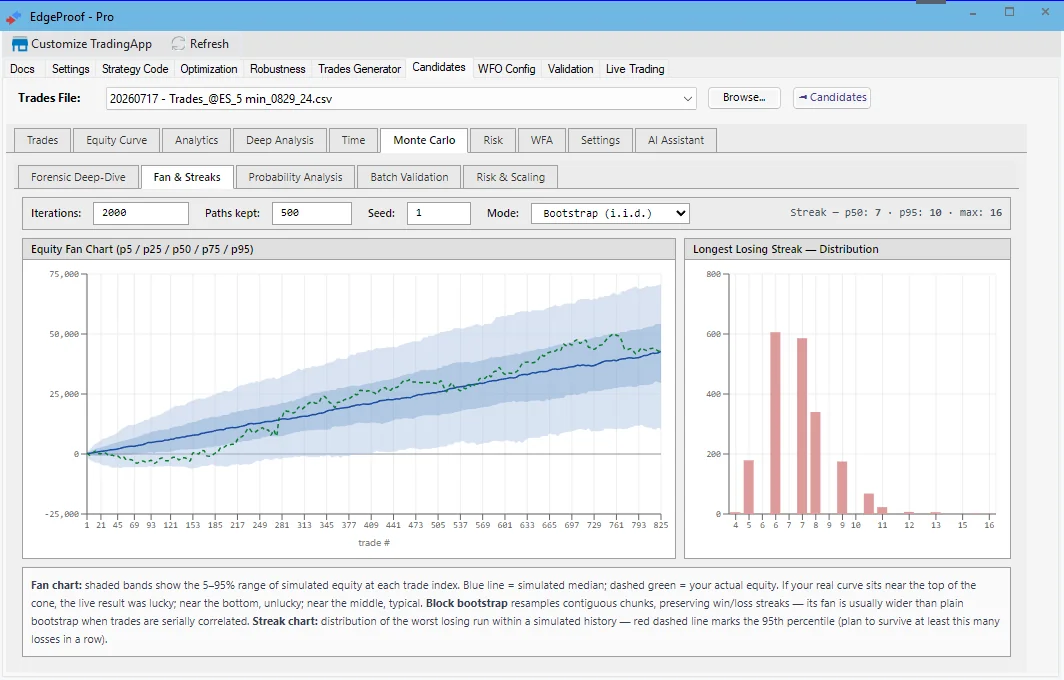Click the 'Block bootstrap' bold description text
Screen dimensions: 1064x680
467,603
